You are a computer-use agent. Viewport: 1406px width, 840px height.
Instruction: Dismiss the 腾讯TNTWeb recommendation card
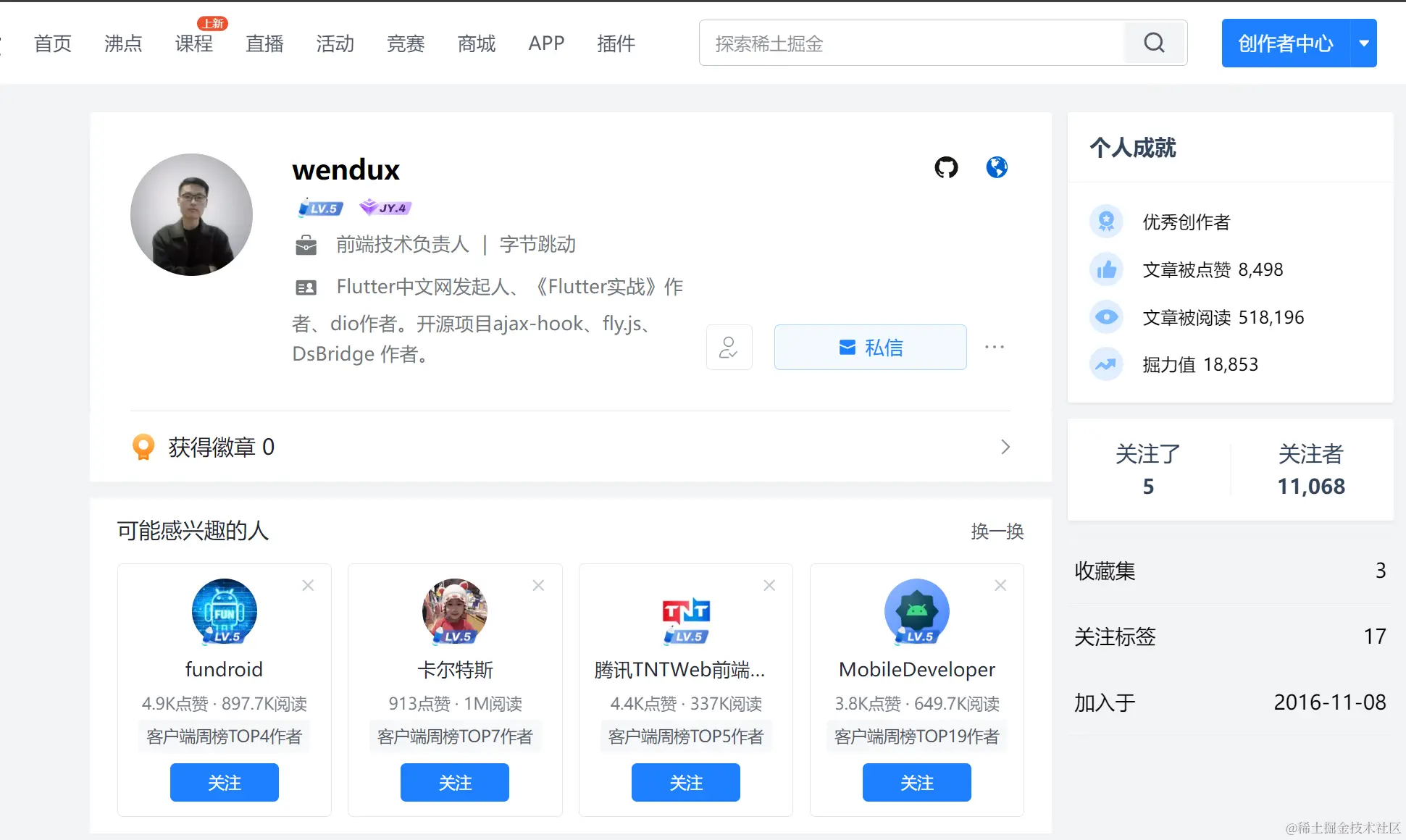pos(769,585)
